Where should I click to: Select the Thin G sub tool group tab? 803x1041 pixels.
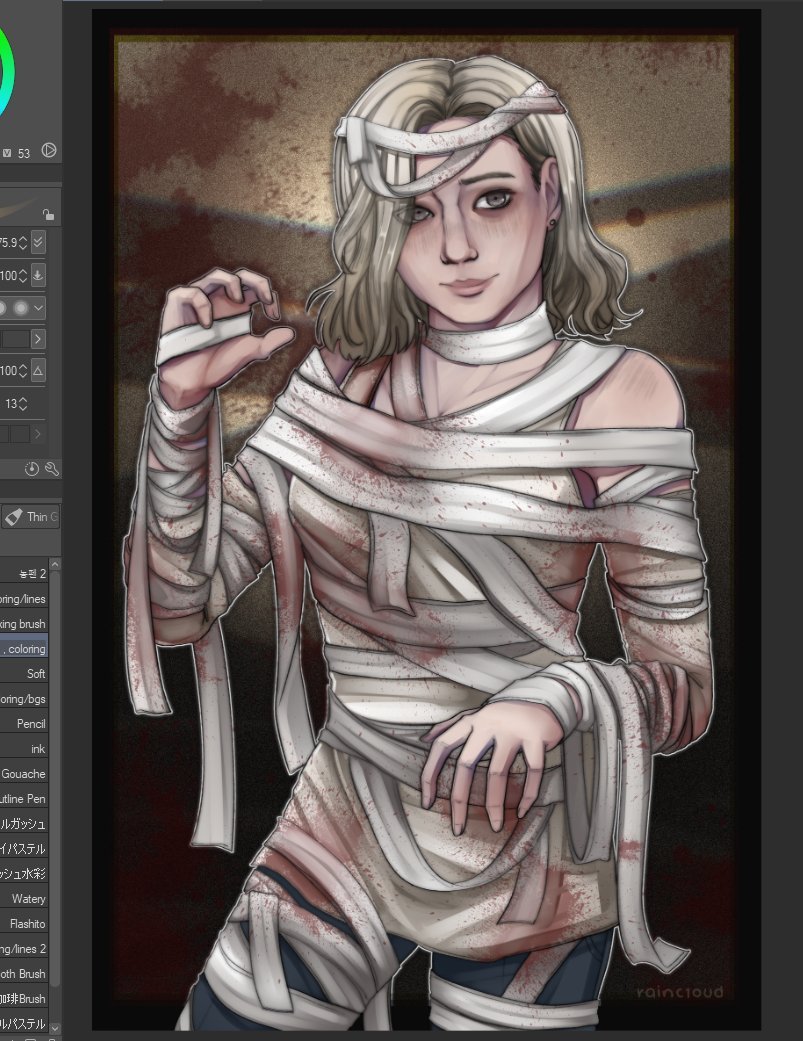31,517
